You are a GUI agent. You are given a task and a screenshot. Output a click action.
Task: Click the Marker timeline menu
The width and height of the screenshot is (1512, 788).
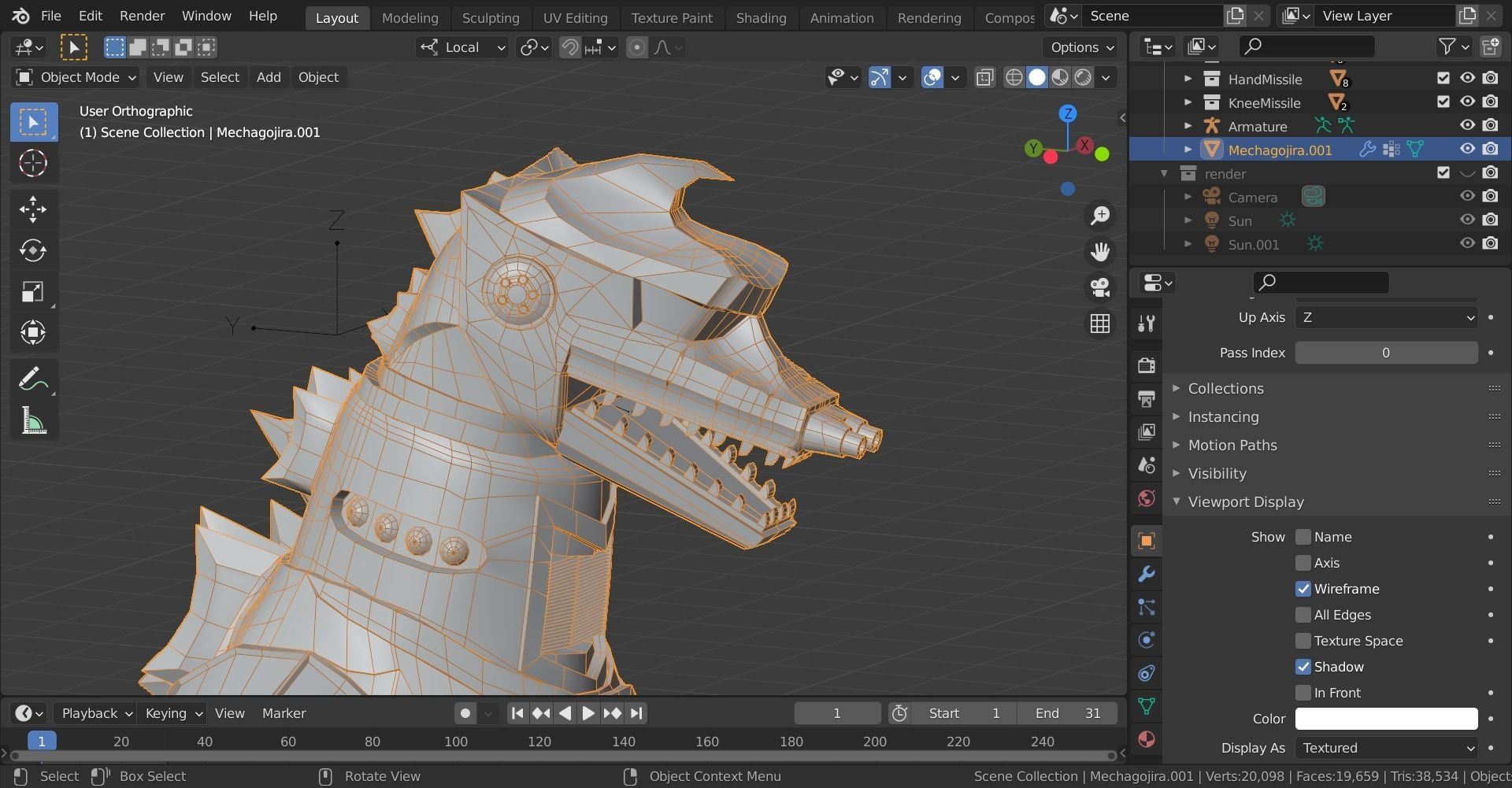pyautogui.click(x=283, y=713)
